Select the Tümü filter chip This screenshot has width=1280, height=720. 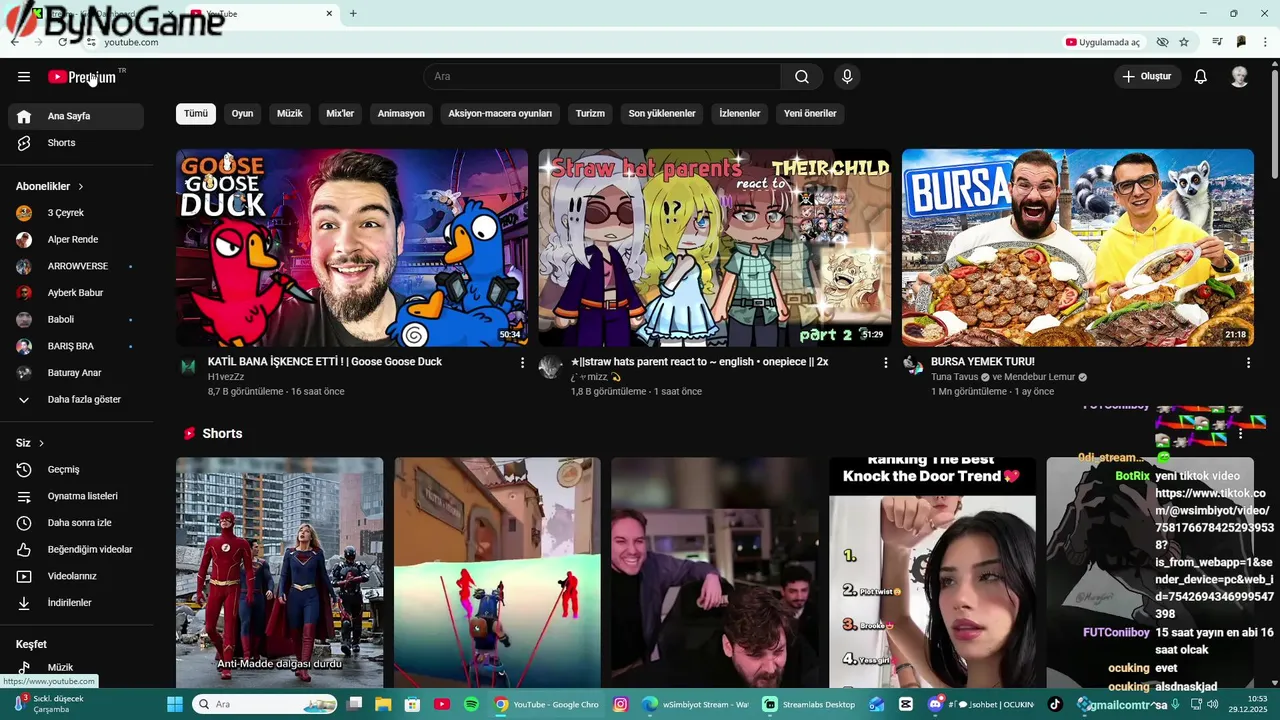click(196, 114)
